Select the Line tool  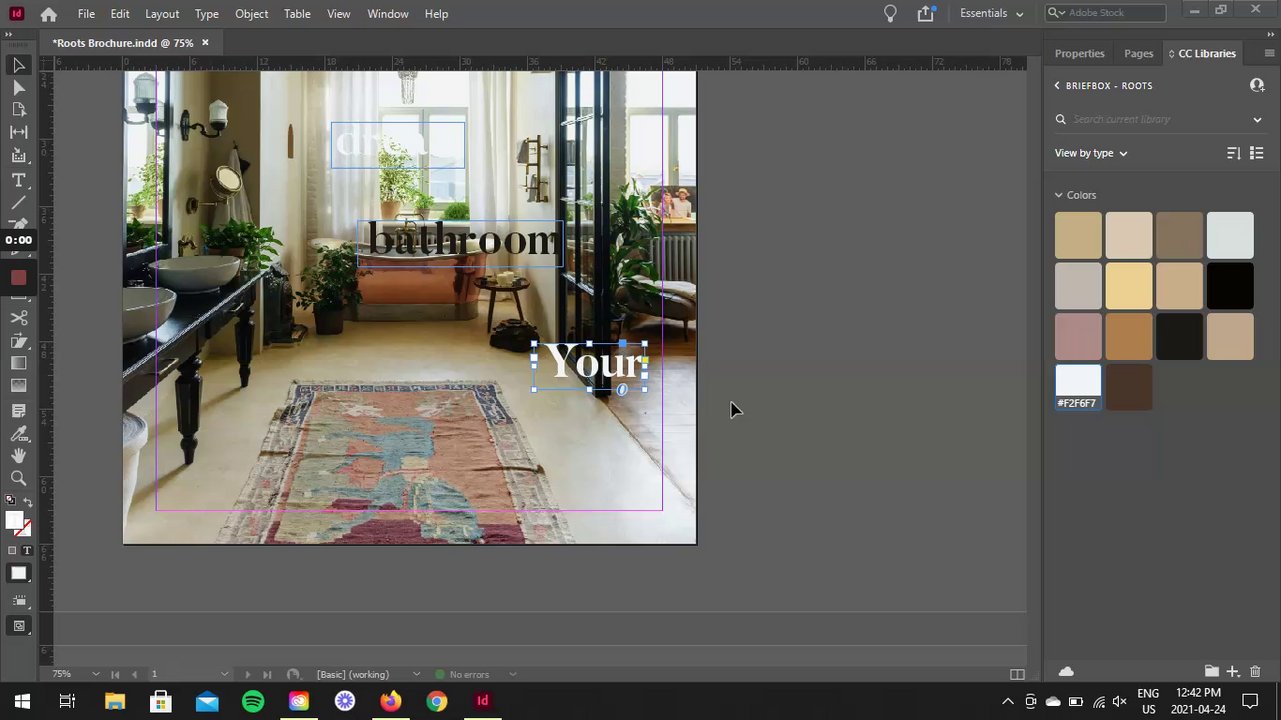pos(18,203)
